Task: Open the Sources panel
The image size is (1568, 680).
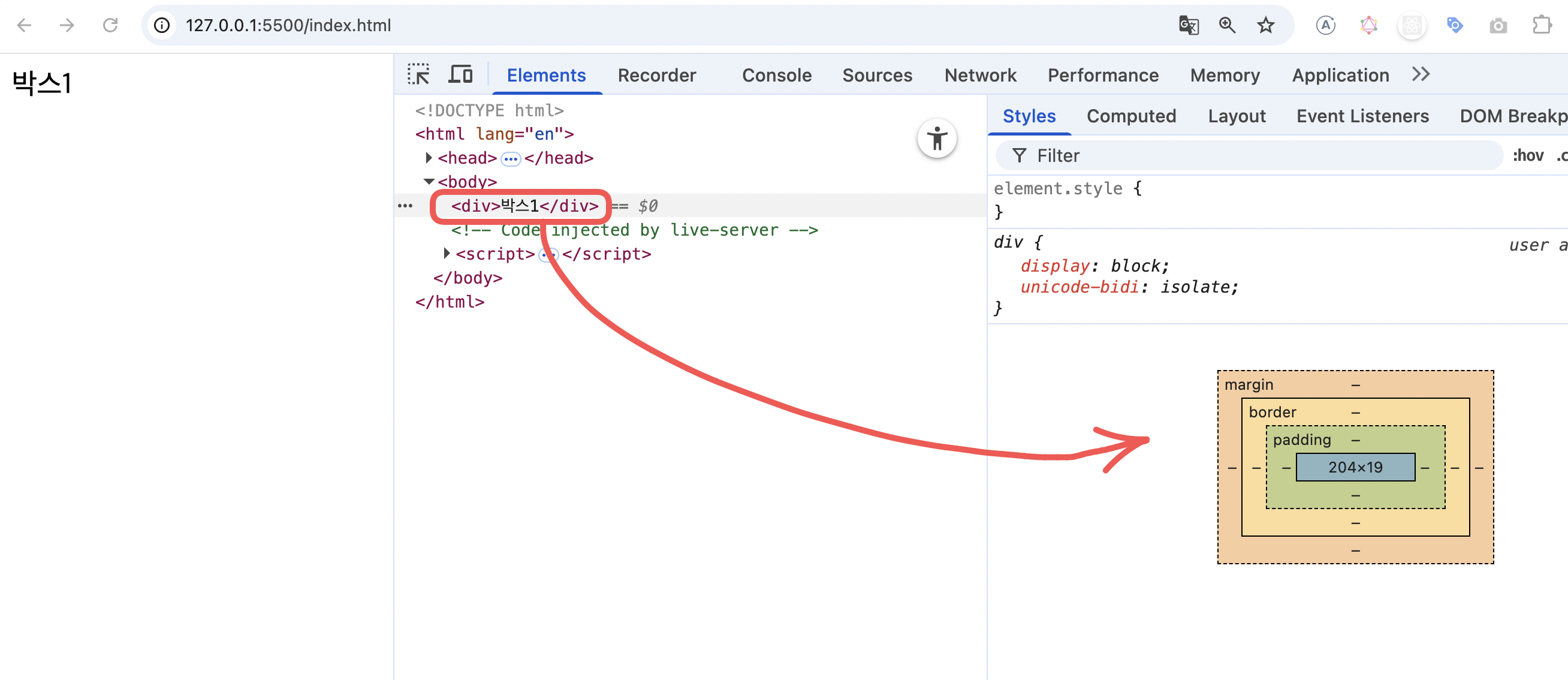Action: pyautogui.click(x=876, y=75)
